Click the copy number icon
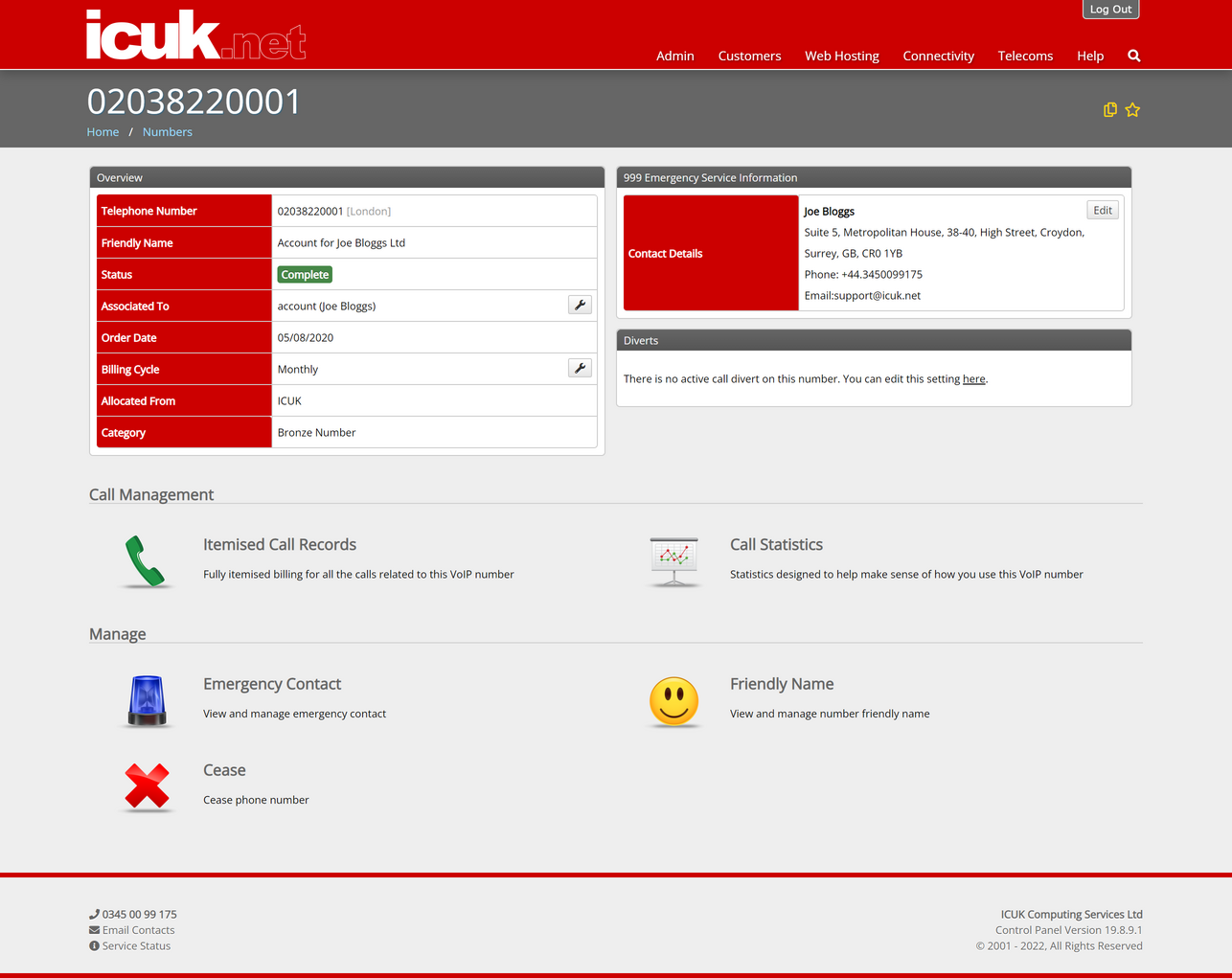This screenshot has height=978, width=1232. pos(1110,110)
